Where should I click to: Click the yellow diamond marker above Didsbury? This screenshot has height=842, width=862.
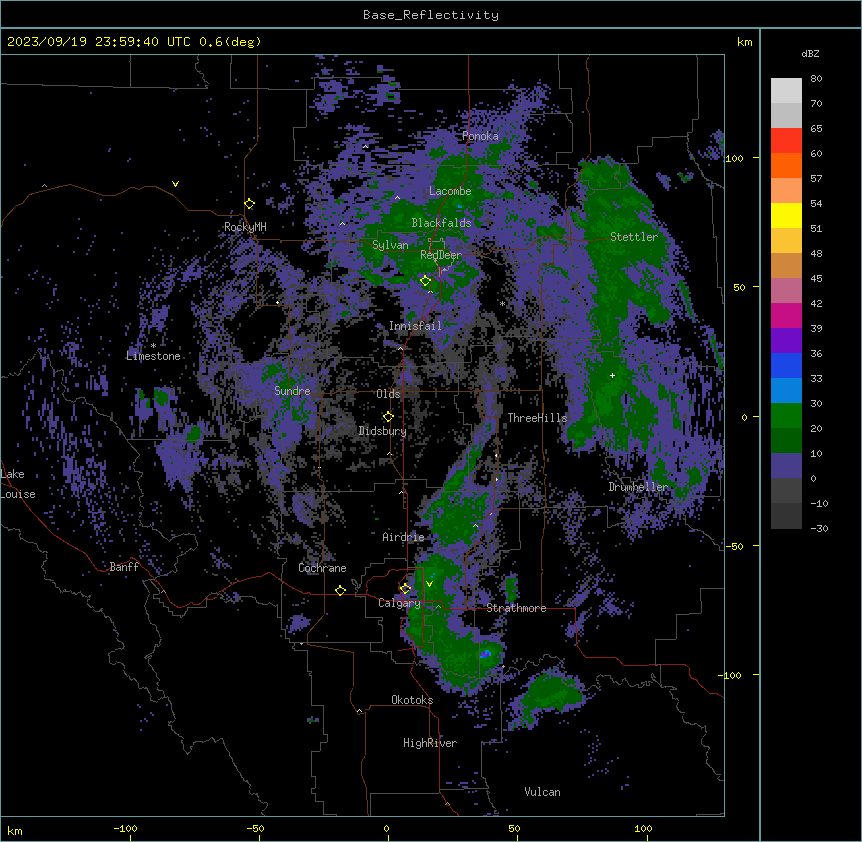pyautogui.click(x=388, y=416)
